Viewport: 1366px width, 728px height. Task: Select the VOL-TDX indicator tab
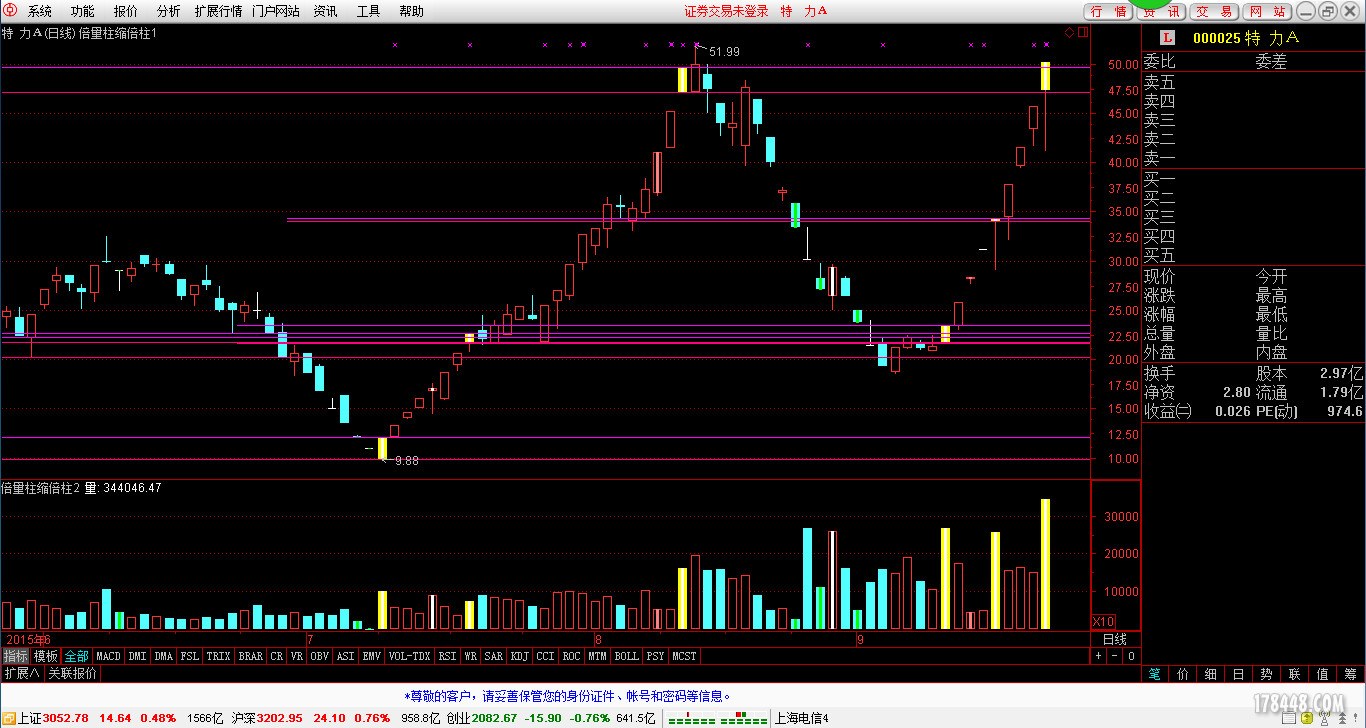coord(409,656)
